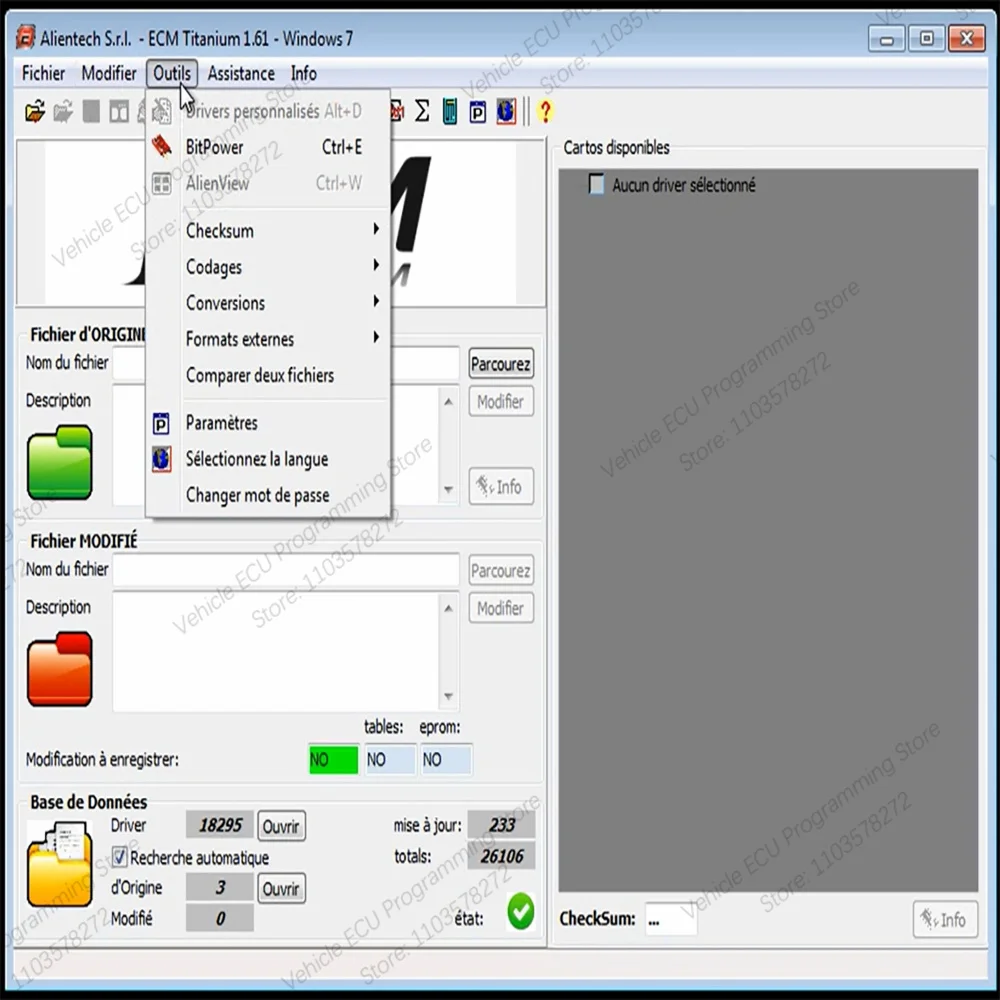This screenshot has width=1000, height=1000.
Task: Click Info button beside CheckSum field
Action: tap(945, 919)
